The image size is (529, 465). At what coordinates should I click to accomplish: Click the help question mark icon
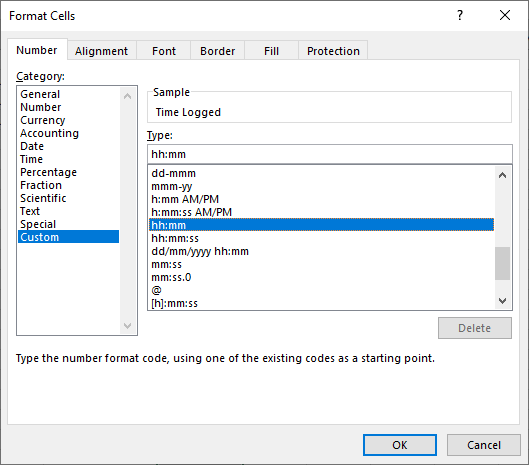tap(460, 15)
